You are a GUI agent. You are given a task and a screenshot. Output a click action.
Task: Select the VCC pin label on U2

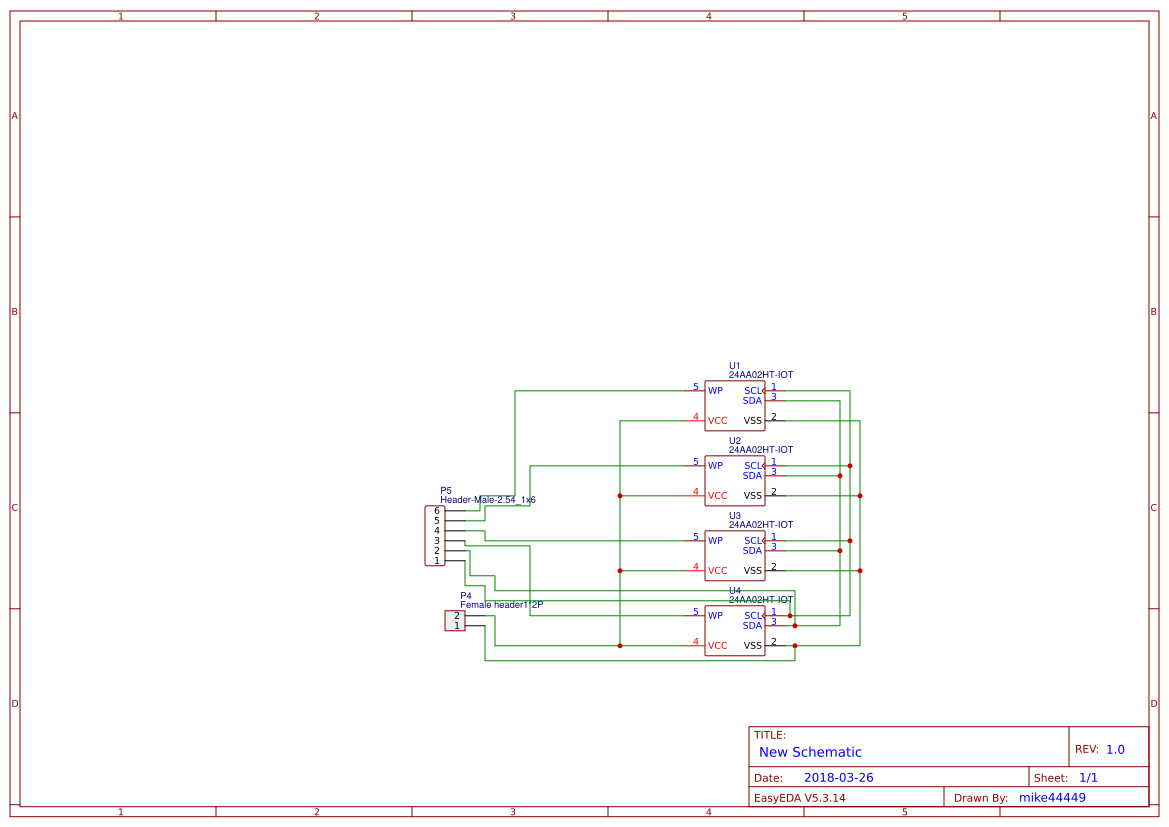[x=717, y=495]
